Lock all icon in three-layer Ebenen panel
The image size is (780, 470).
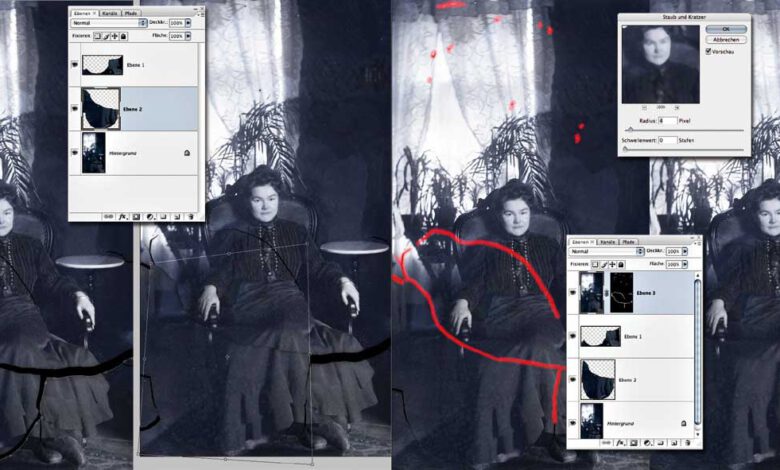point(123,36)
